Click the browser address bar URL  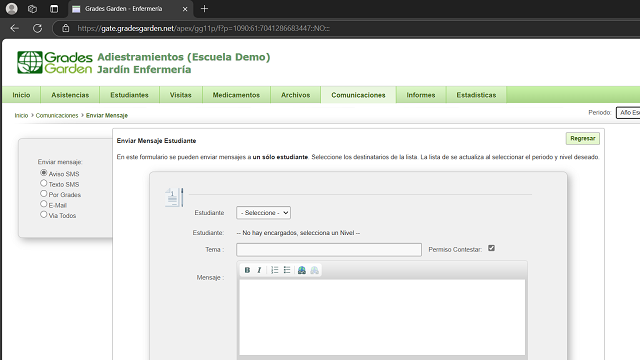pos(204,28)
